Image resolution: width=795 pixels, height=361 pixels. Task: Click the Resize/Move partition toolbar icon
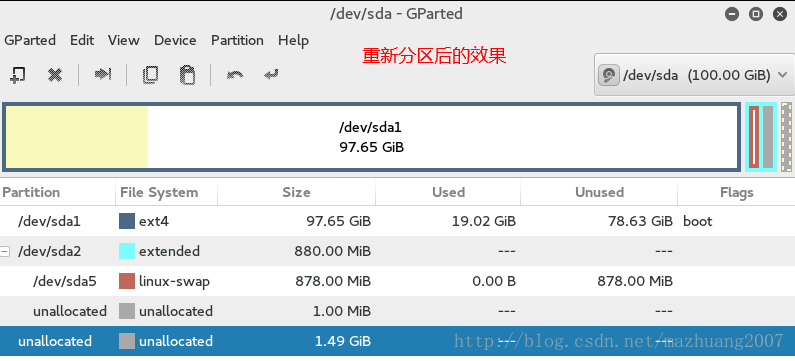(102, 75)
